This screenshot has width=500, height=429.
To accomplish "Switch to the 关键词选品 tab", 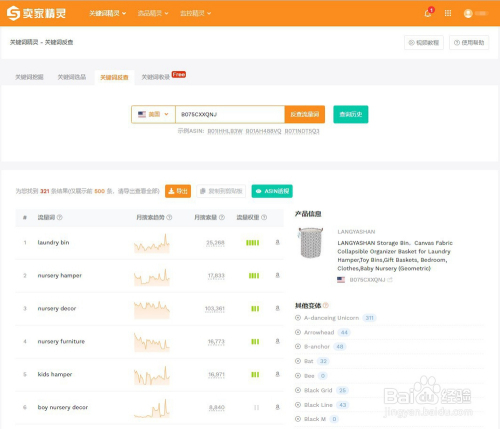I will point(72,77).
